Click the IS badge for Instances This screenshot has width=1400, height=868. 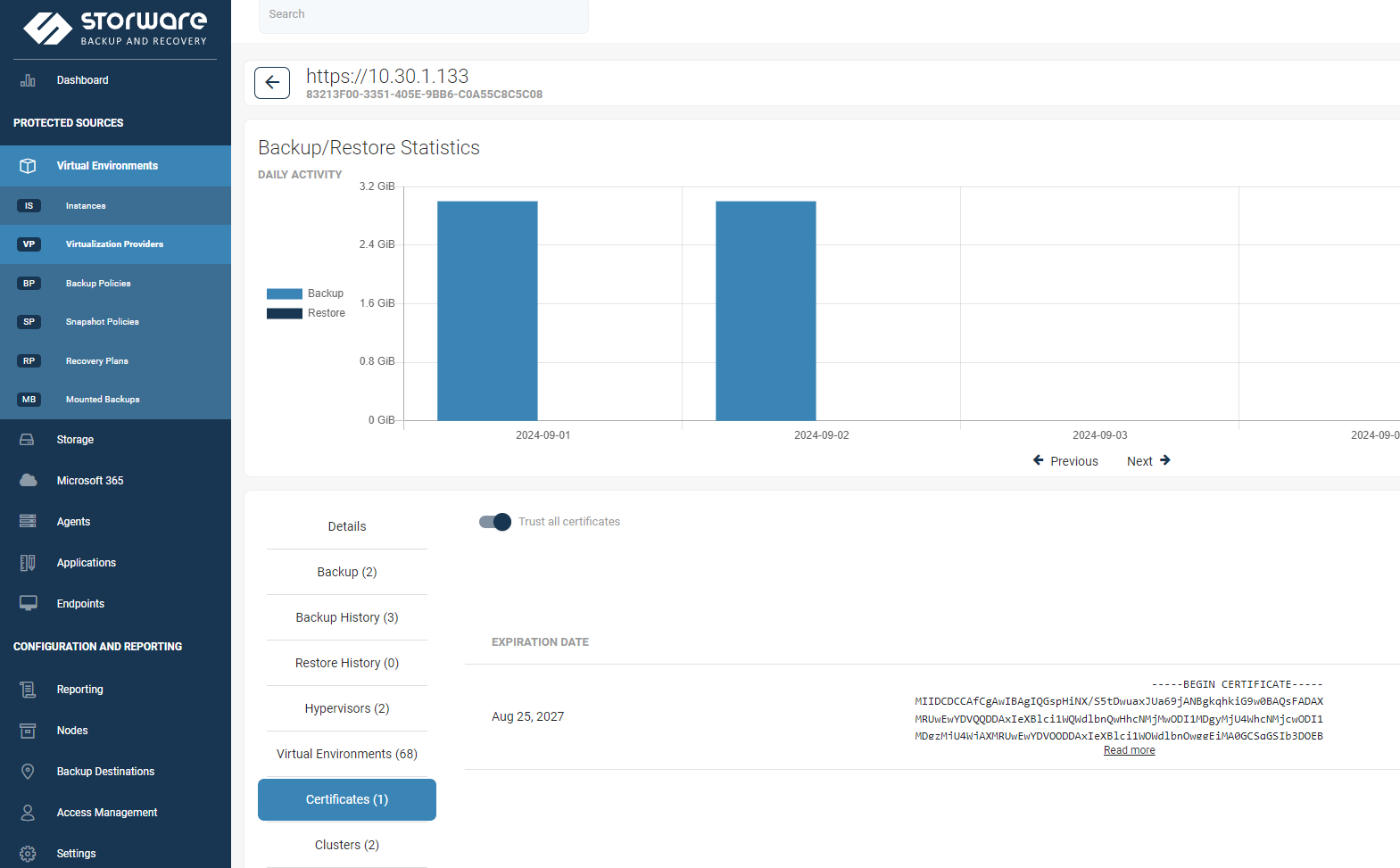click(29, 206)
